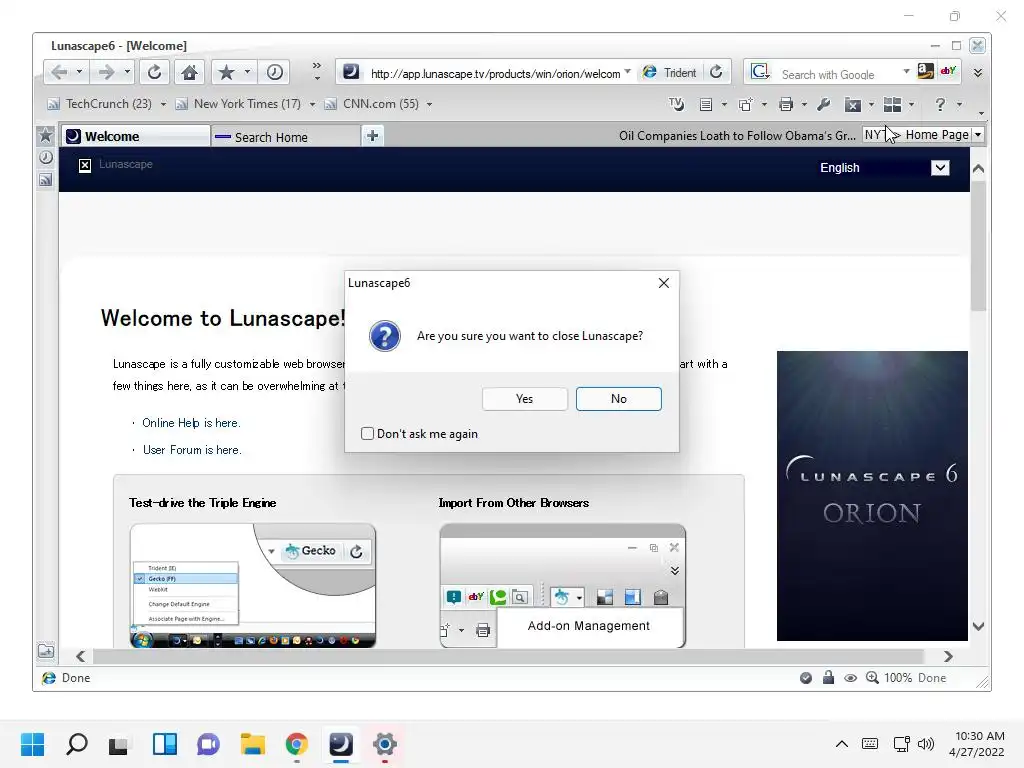Open the Home page via house icon
Viewport: 1024px width, 768px height.
(189, 72)
